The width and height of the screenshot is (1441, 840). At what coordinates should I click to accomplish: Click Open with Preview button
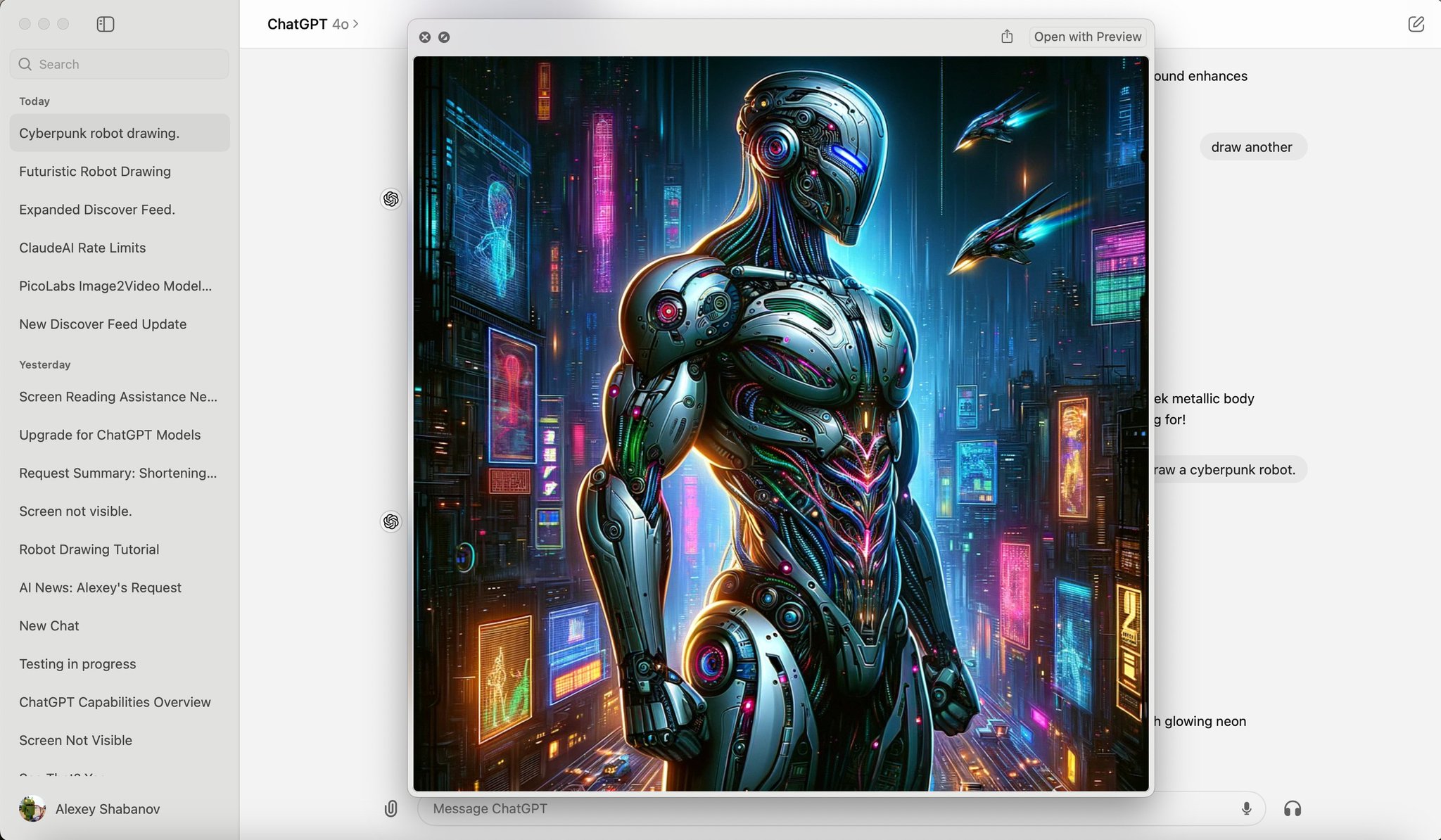[x=1087, y=37]
